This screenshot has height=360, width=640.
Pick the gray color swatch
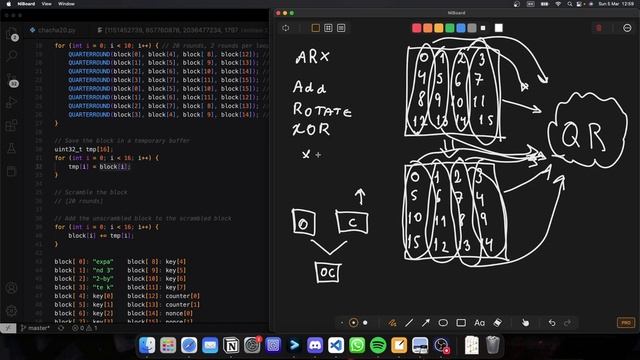coord(472,28)
